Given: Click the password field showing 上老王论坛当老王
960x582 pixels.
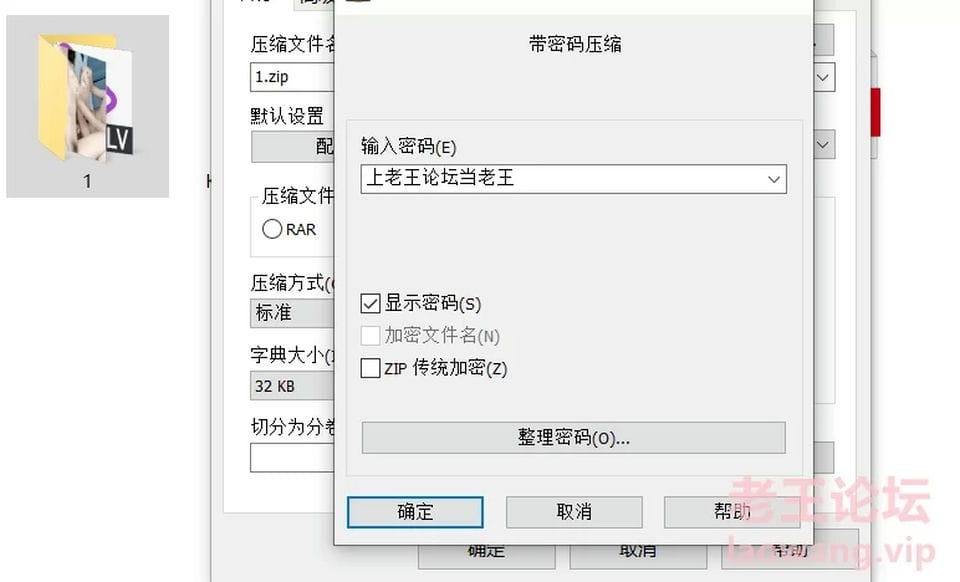Looking at the screenshot, I should pyautogui.click(x=562, y=179).
